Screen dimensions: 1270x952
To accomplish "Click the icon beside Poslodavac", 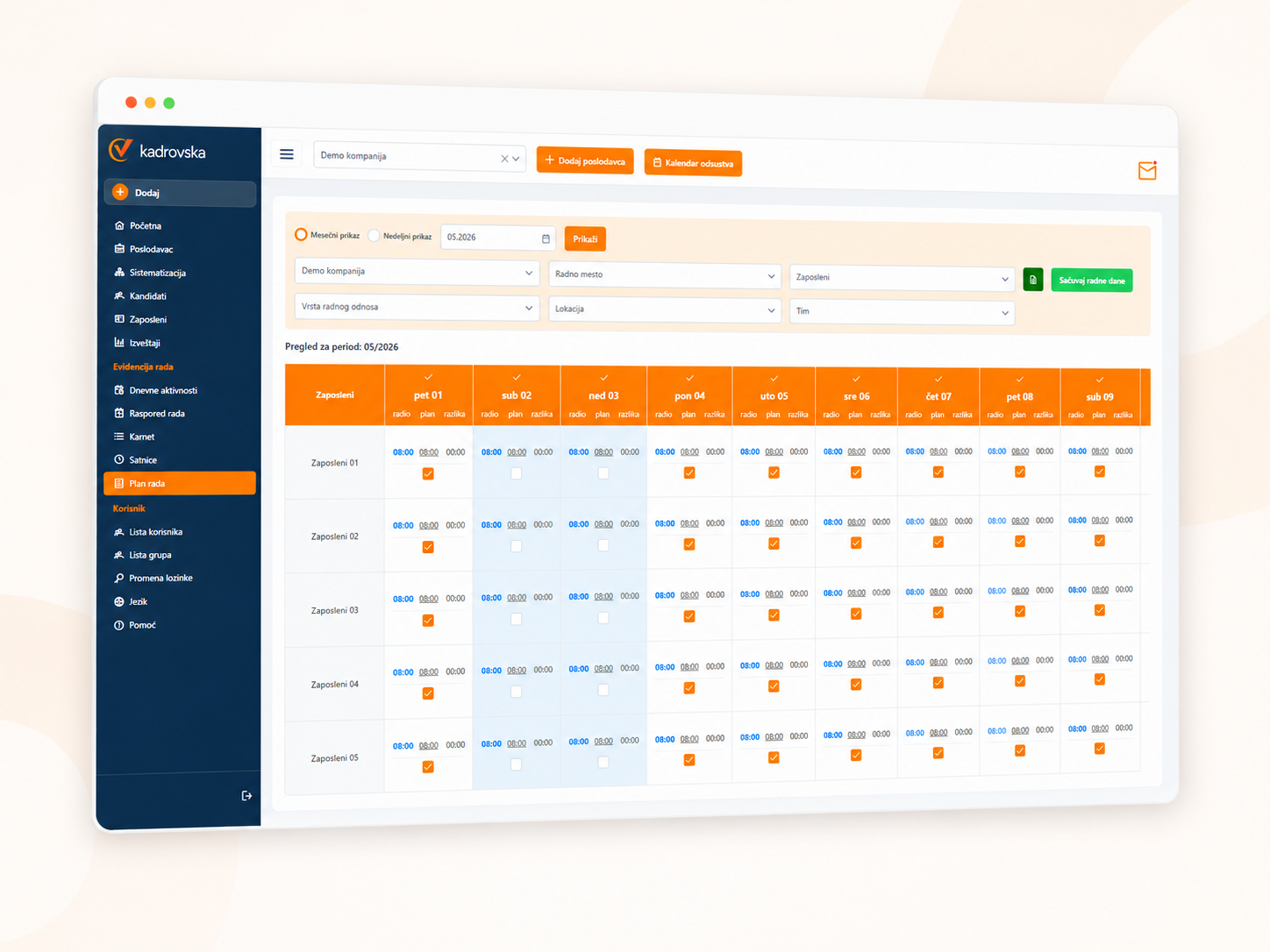I will click(119, 249).
